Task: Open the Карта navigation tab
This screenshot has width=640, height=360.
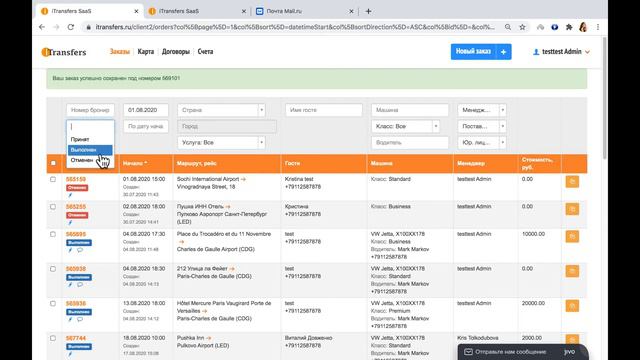Action: pyautogui.click(x=146, y=51)
